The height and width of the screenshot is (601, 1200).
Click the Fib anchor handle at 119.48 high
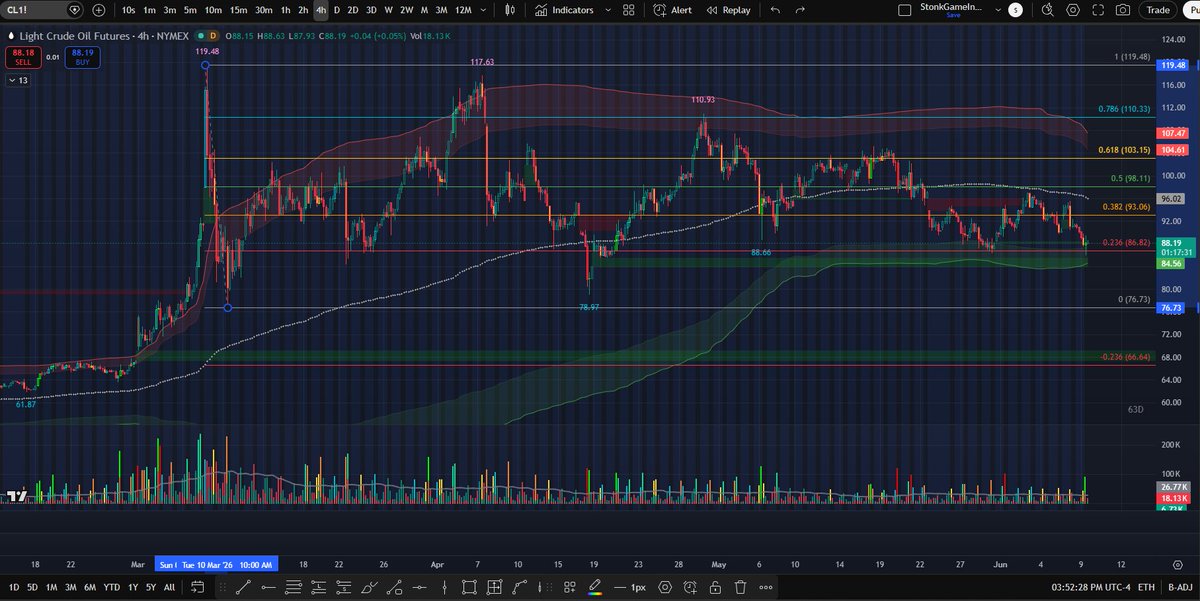coord(205,66)
